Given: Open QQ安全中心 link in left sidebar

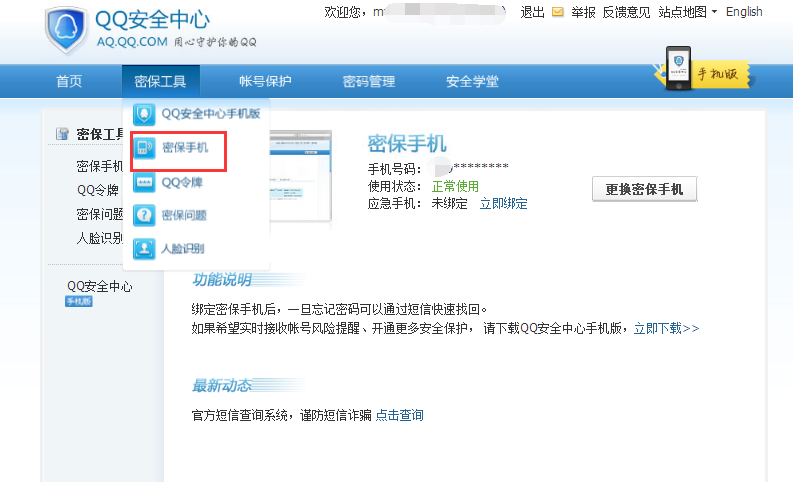Looking at the screenshot, I should point(100,286).
